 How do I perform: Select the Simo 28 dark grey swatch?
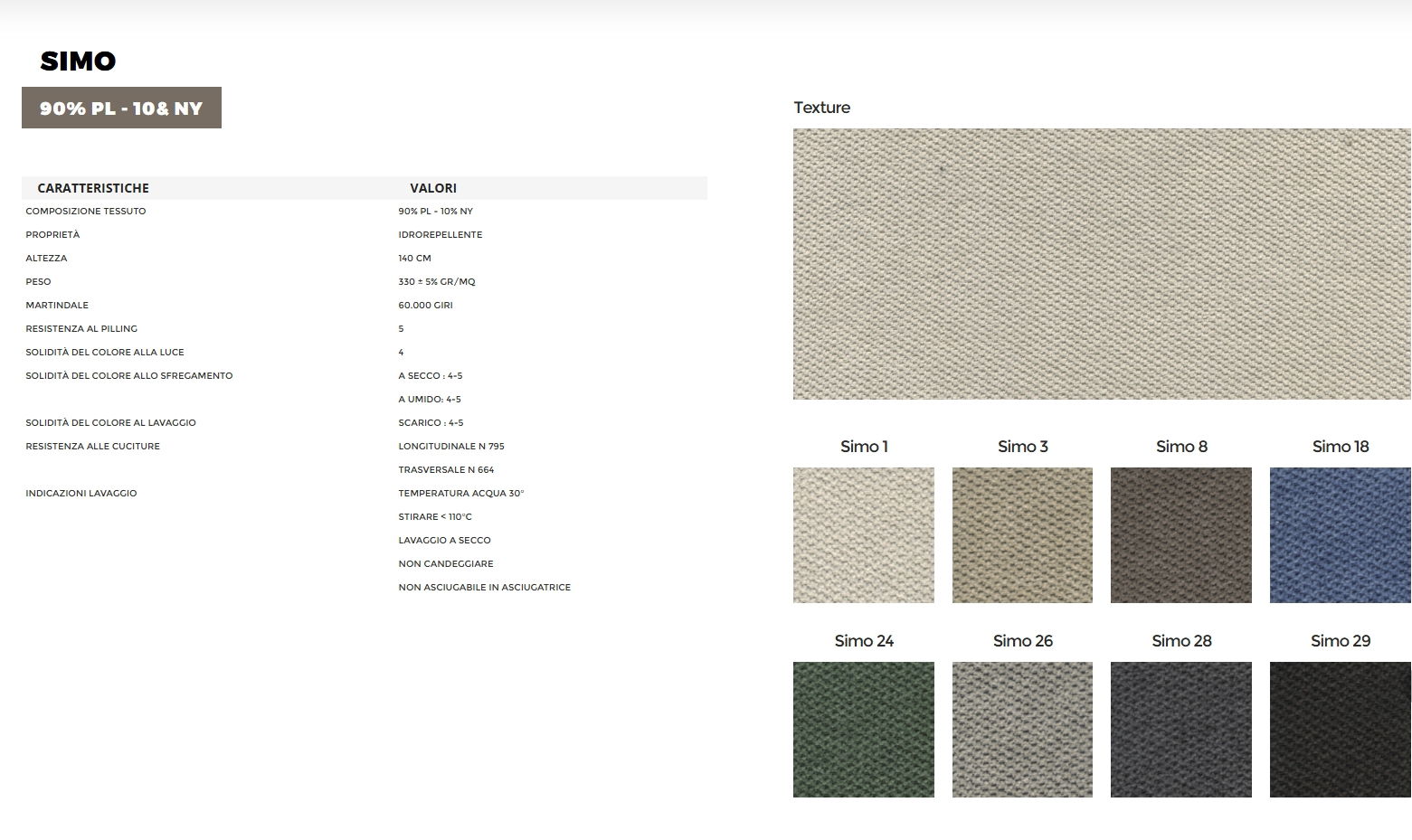pyautogui.click(x=1181, y=730)
